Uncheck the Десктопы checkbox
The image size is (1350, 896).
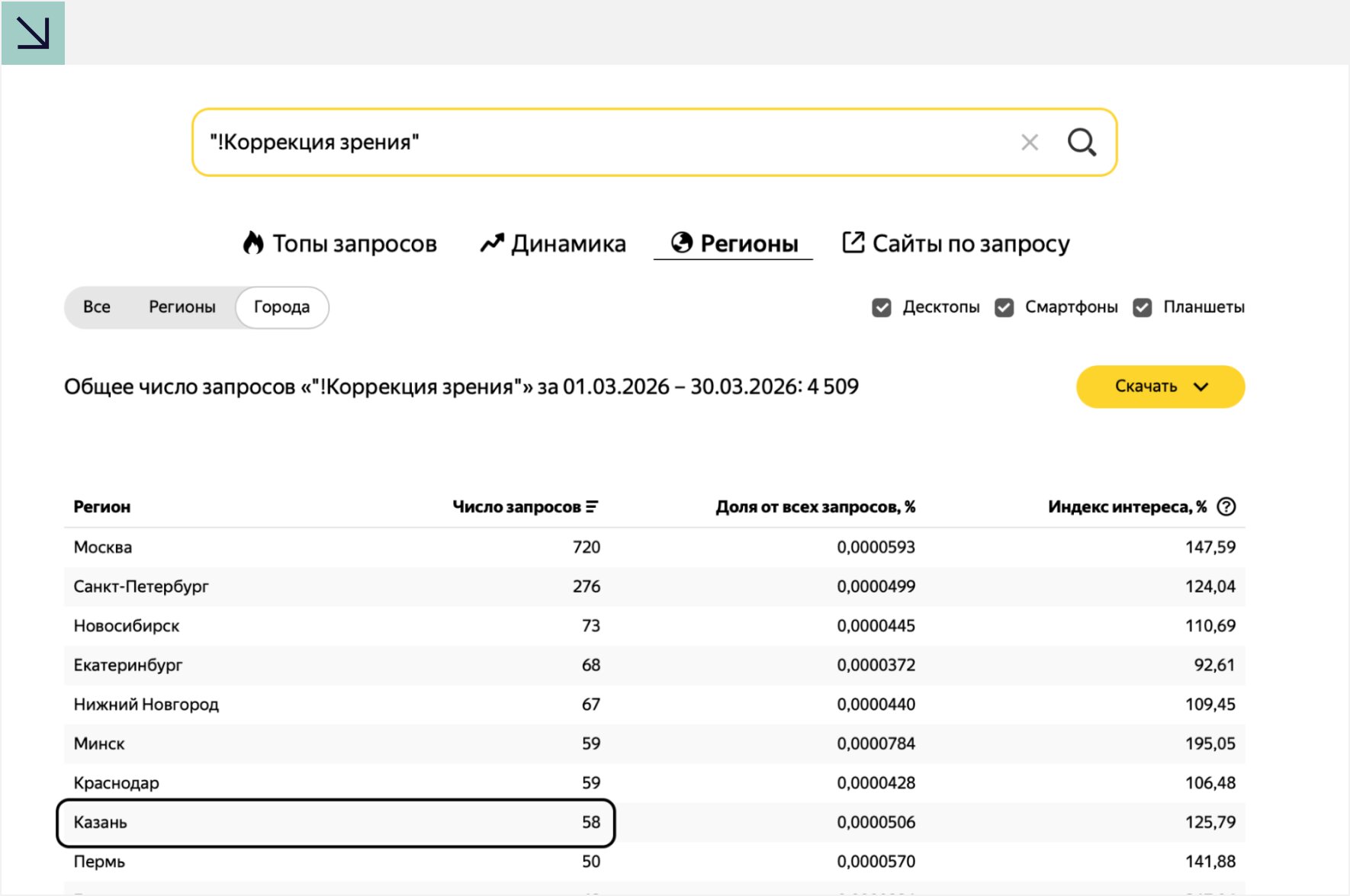tap(881, 307)
